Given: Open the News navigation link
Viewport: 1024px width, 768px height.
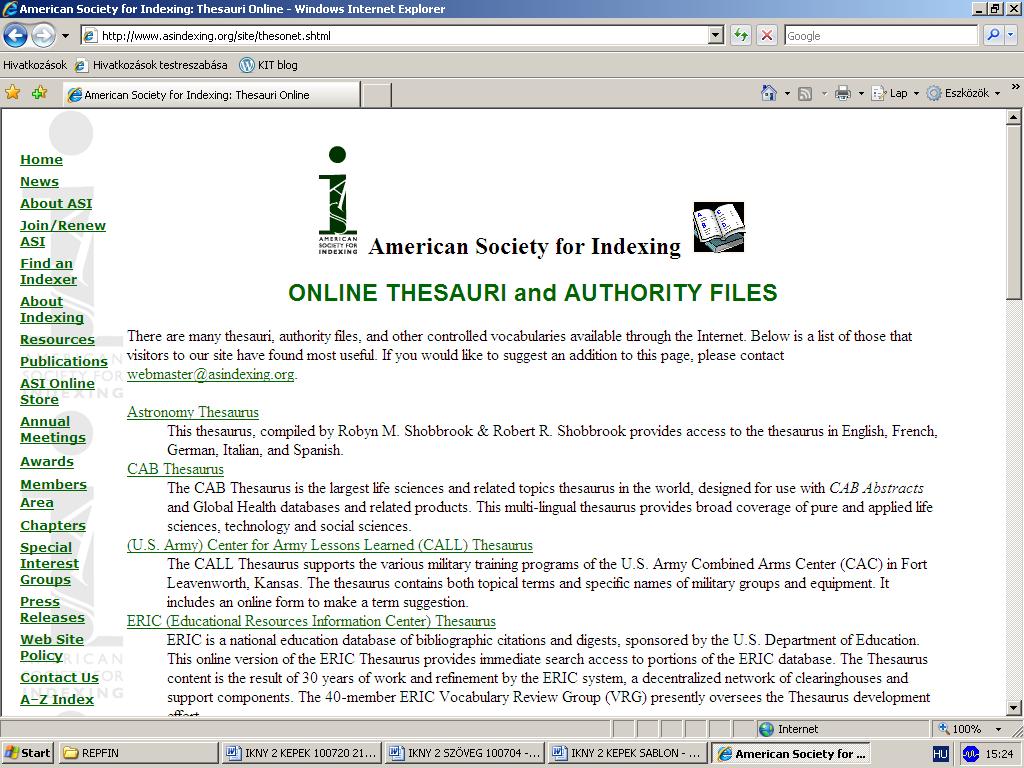Looking at the screenshot, I should tap(39, 182).
